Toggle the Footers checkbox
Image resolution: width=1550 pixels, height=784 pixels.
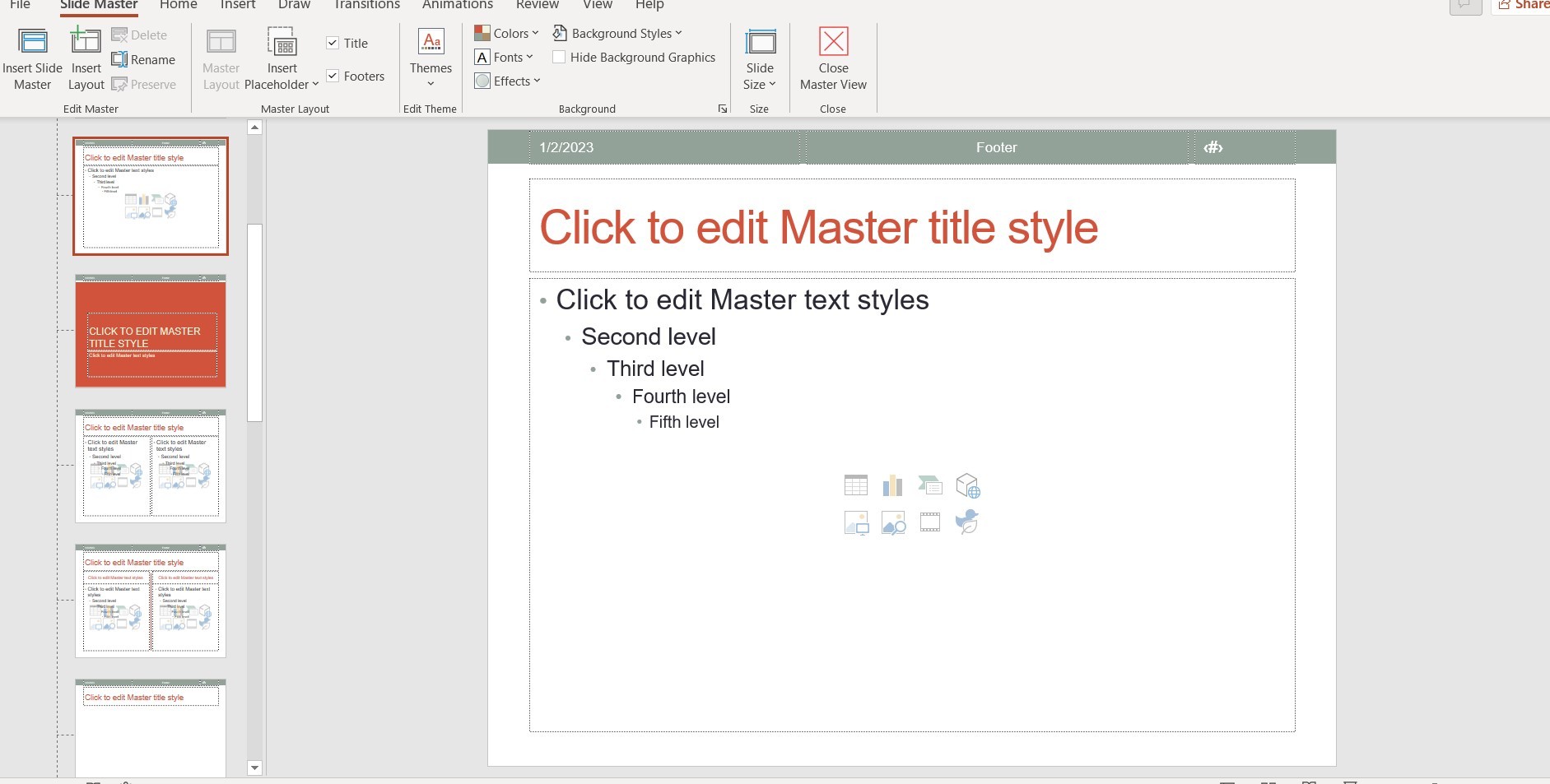click(333, 76)
